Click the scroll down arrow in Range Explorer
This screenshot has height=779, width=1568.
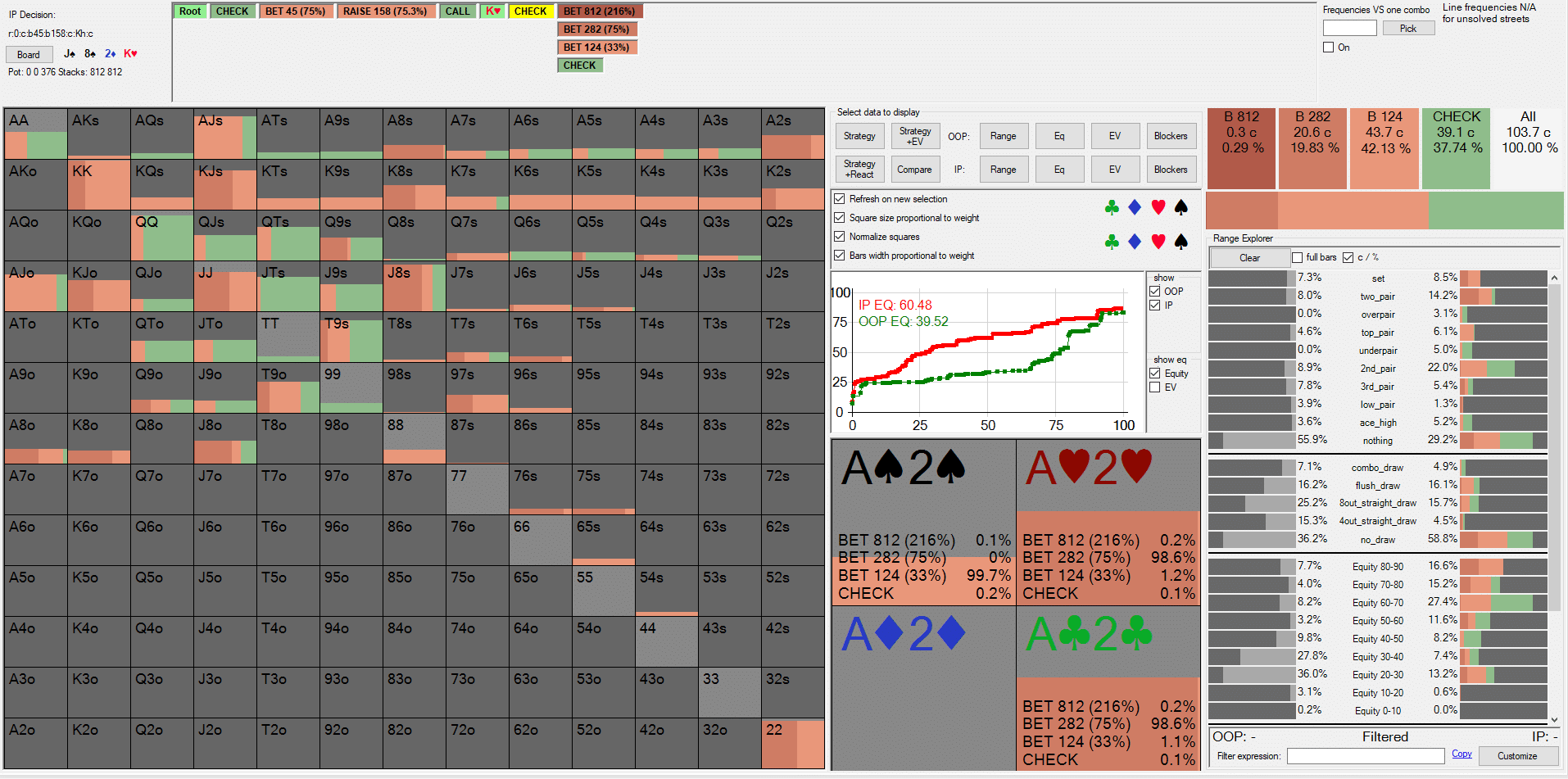1554,719
